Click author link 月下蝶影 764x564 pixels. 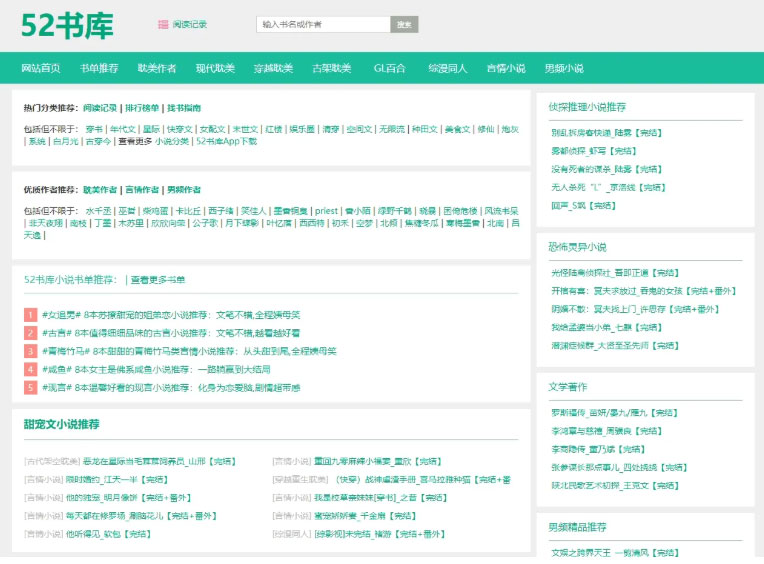242,223
